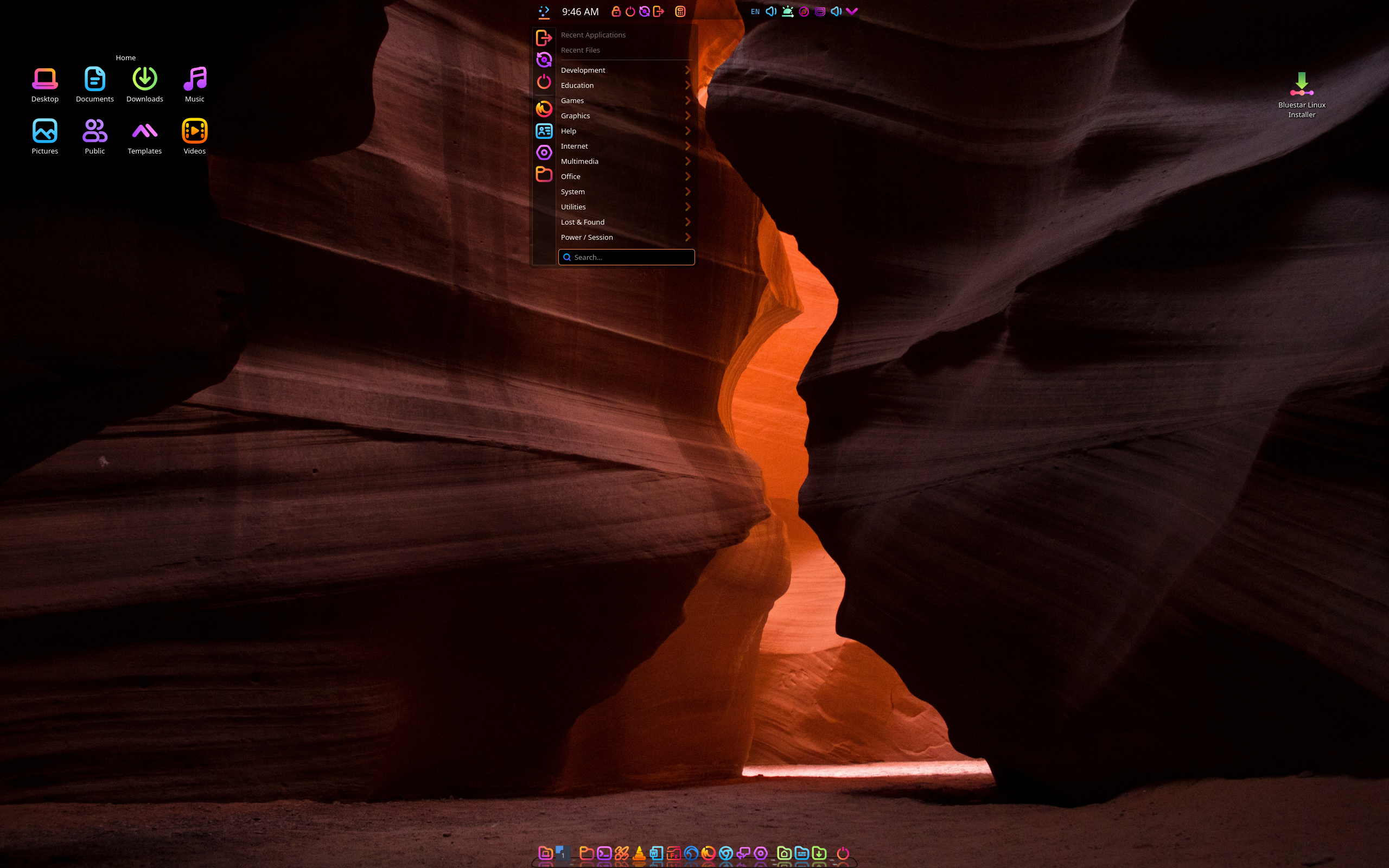The width and height of the screenshot is (1389, 868).
Task: Click the EN keyboard layout indicator
Action: pyautogui.click(x=755, y=11)
